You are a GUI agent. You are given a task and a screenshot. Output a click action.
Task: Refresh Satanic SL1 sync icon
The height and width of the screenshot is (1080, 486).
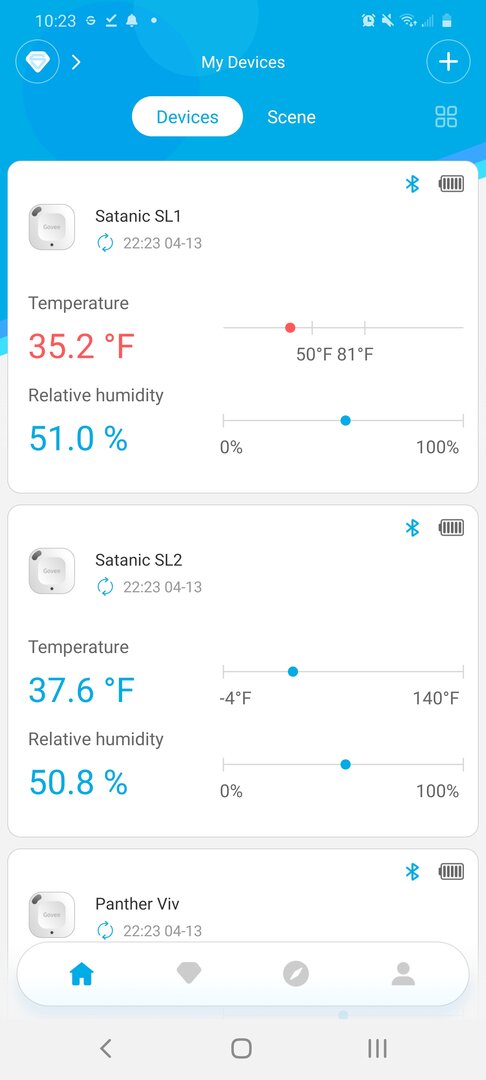[x=105, y=242]
